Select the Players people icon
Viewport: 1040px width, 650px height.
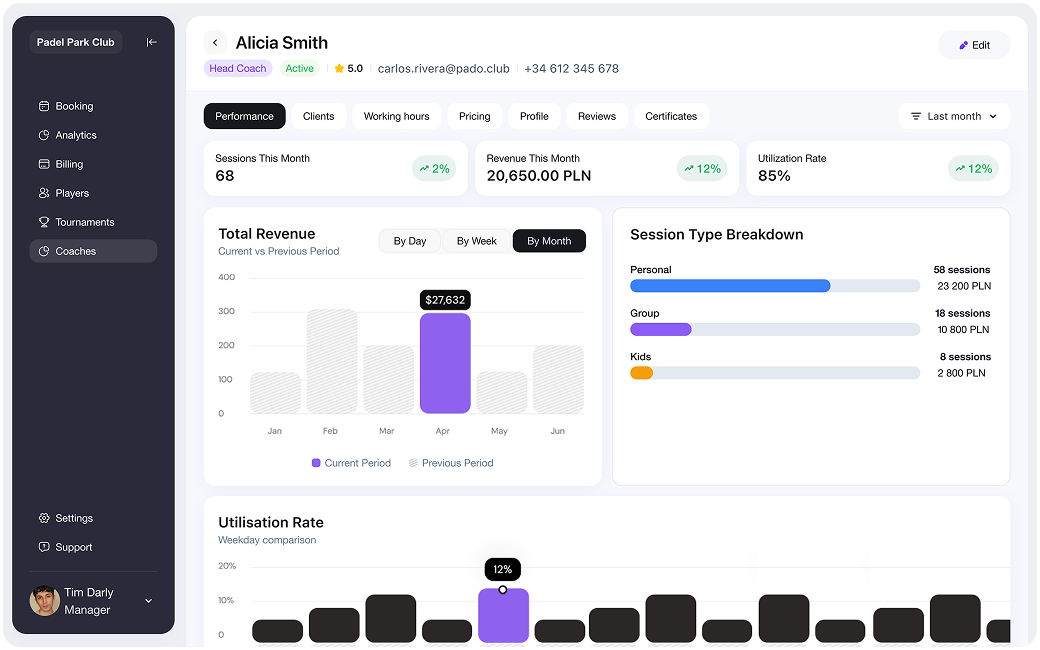pos(44,193)
